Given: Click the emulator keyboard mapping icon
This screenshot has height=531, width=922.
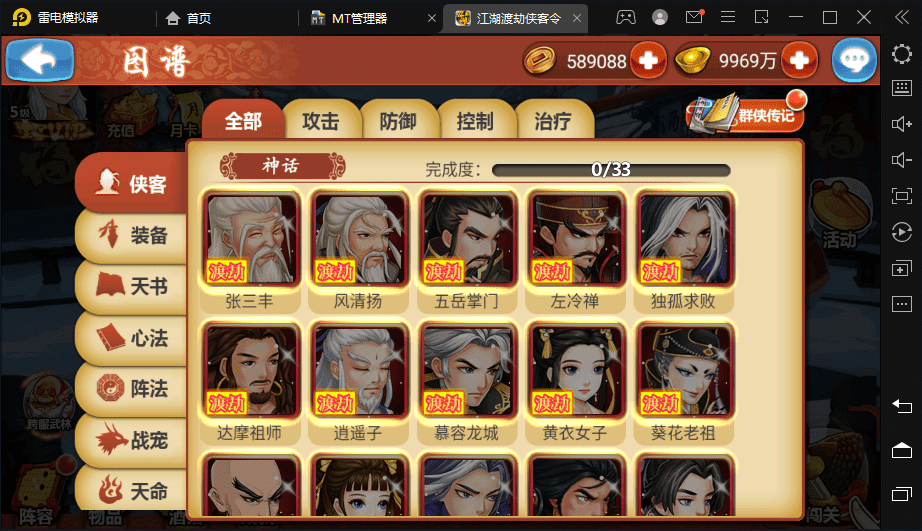Looking at the screenshot, I should [x=901, y=88].
